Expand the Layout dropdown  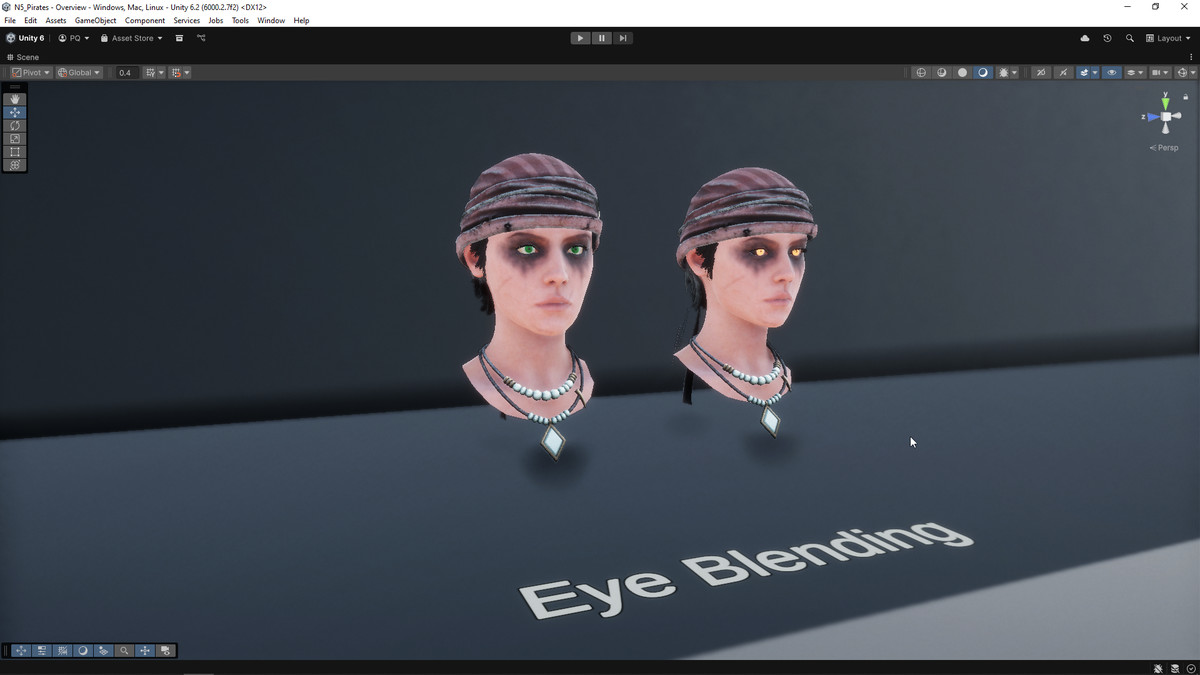click(1168, 38)
